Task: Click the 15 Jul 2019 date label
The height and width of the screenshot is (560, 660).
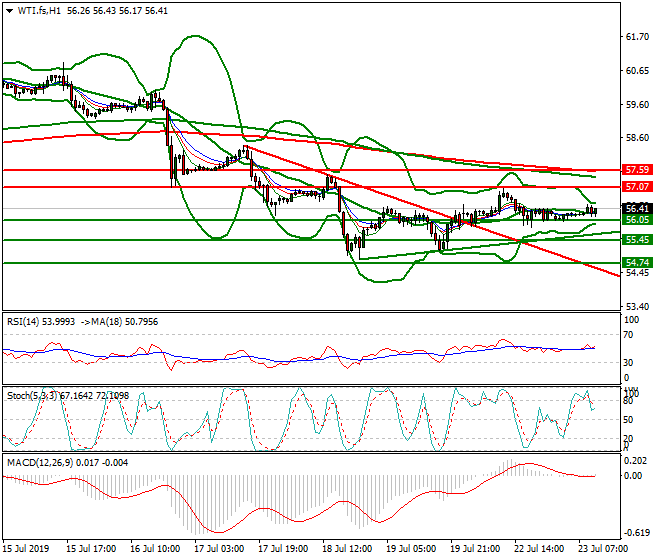Action: (x=28, y=549)
